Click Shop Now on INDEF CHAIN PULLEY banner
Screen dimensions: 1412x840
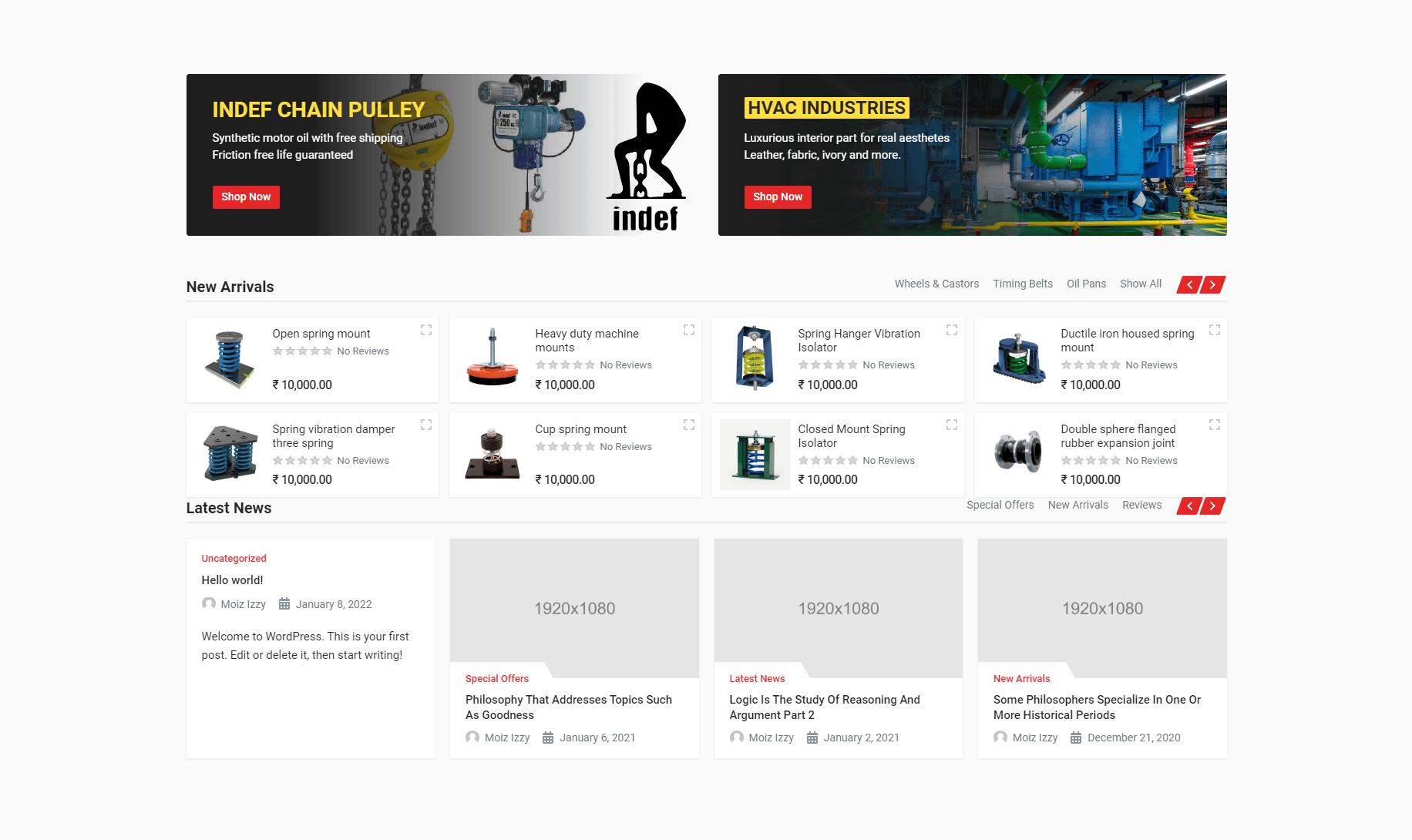click(x=246, y=197)
